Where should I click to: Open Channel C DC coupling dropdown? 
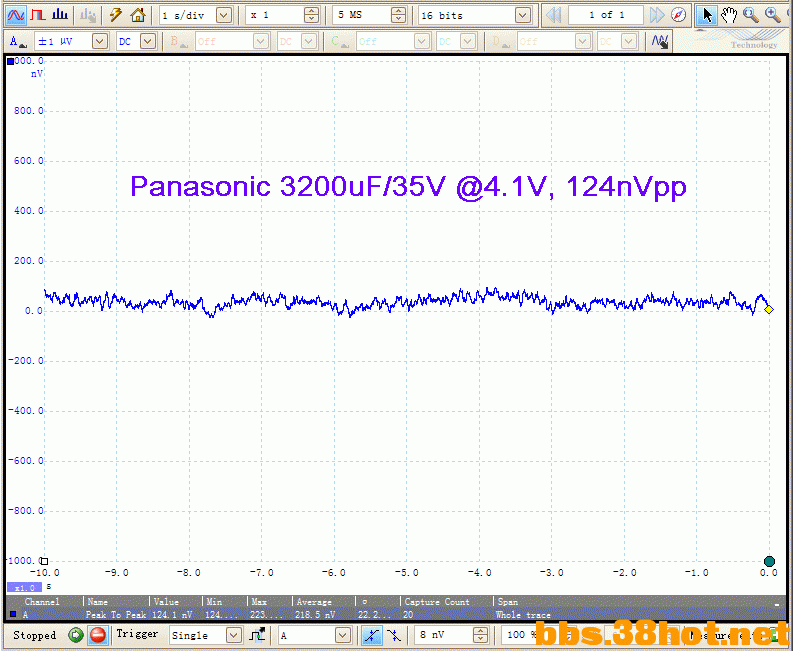(468, 41)
